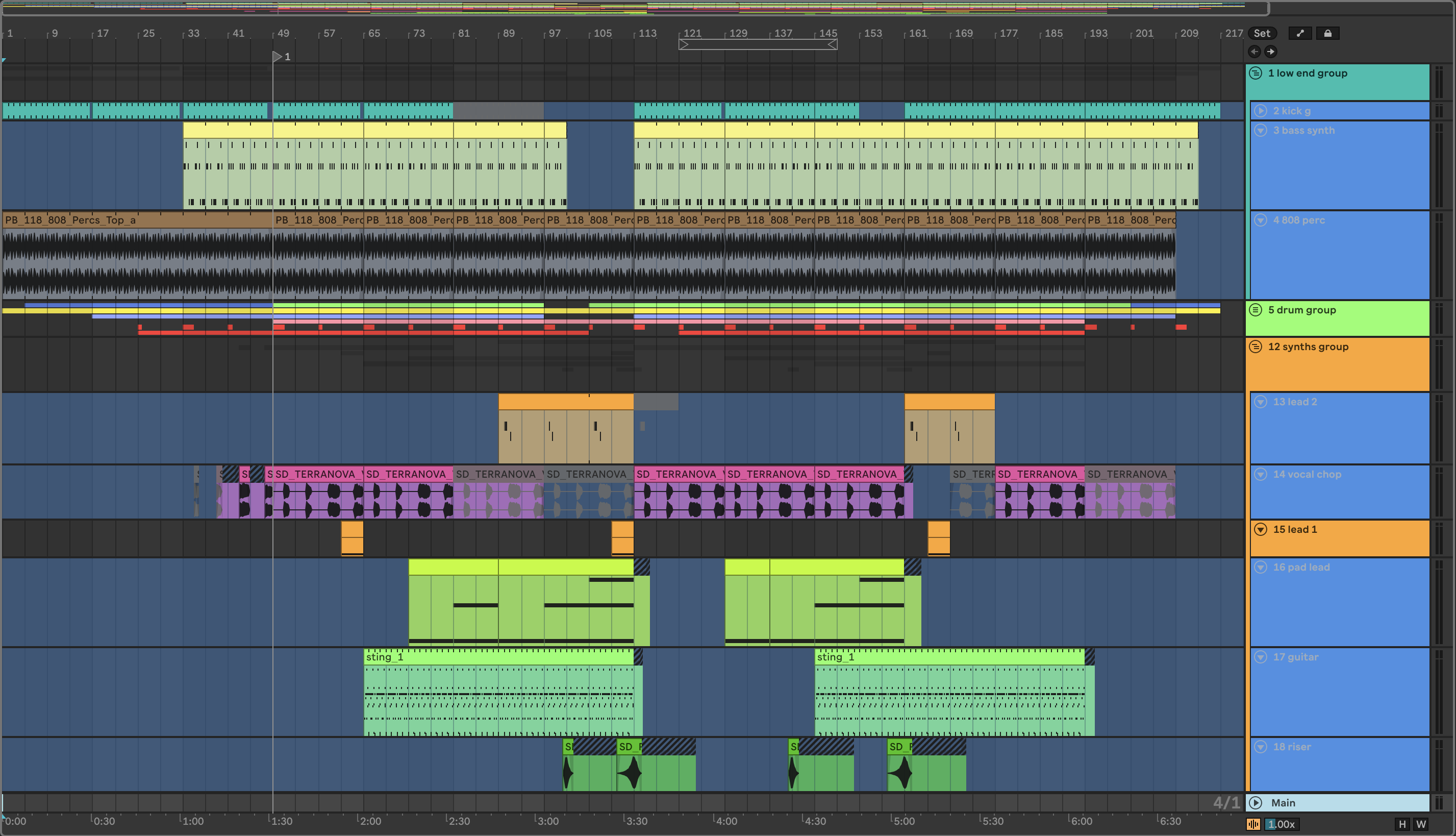Toggle the waveform zoom icon at bottom

(1253, 825)
